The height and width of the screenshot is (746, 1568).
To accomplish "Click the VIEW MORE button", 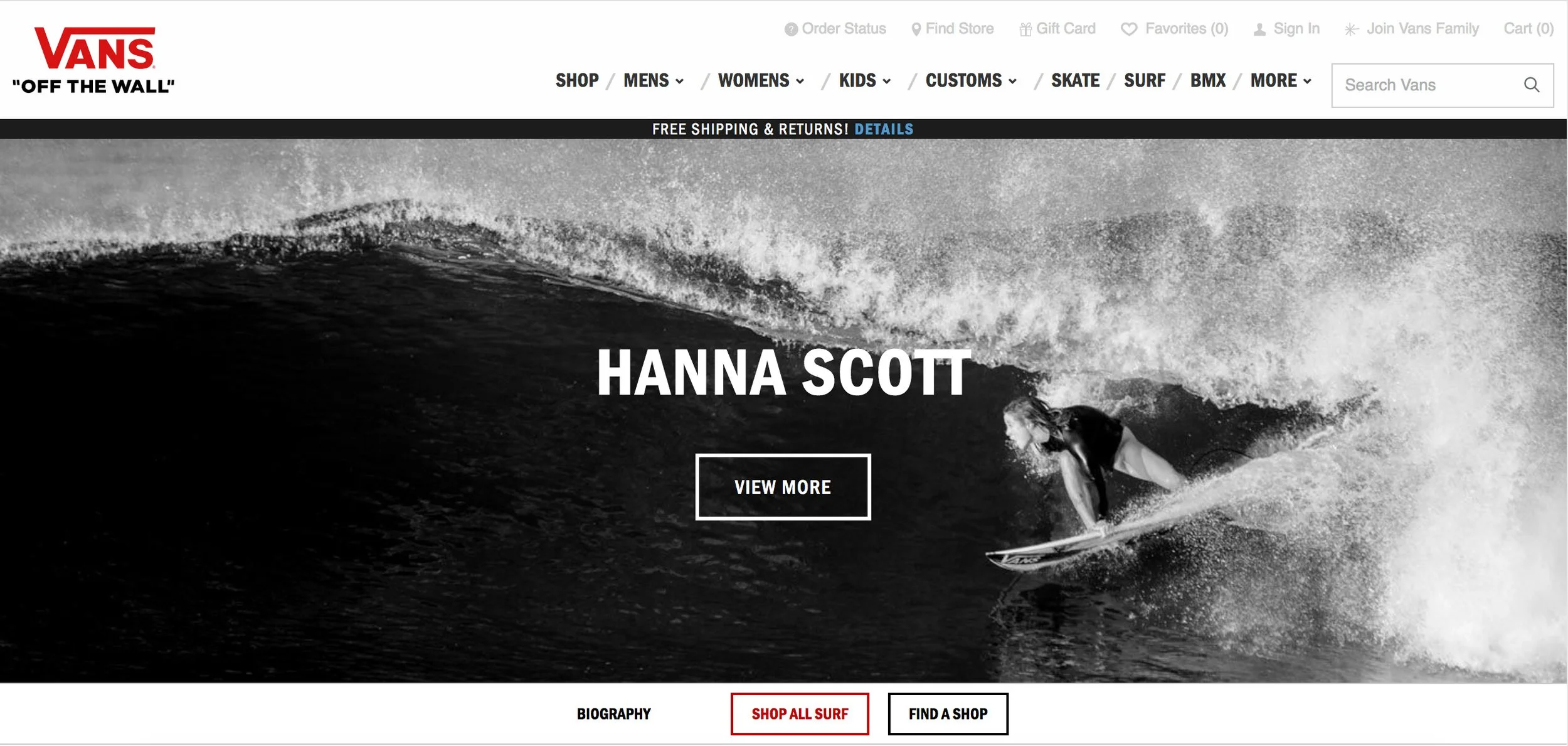I will pyautogui.click(x=783, y=487).
